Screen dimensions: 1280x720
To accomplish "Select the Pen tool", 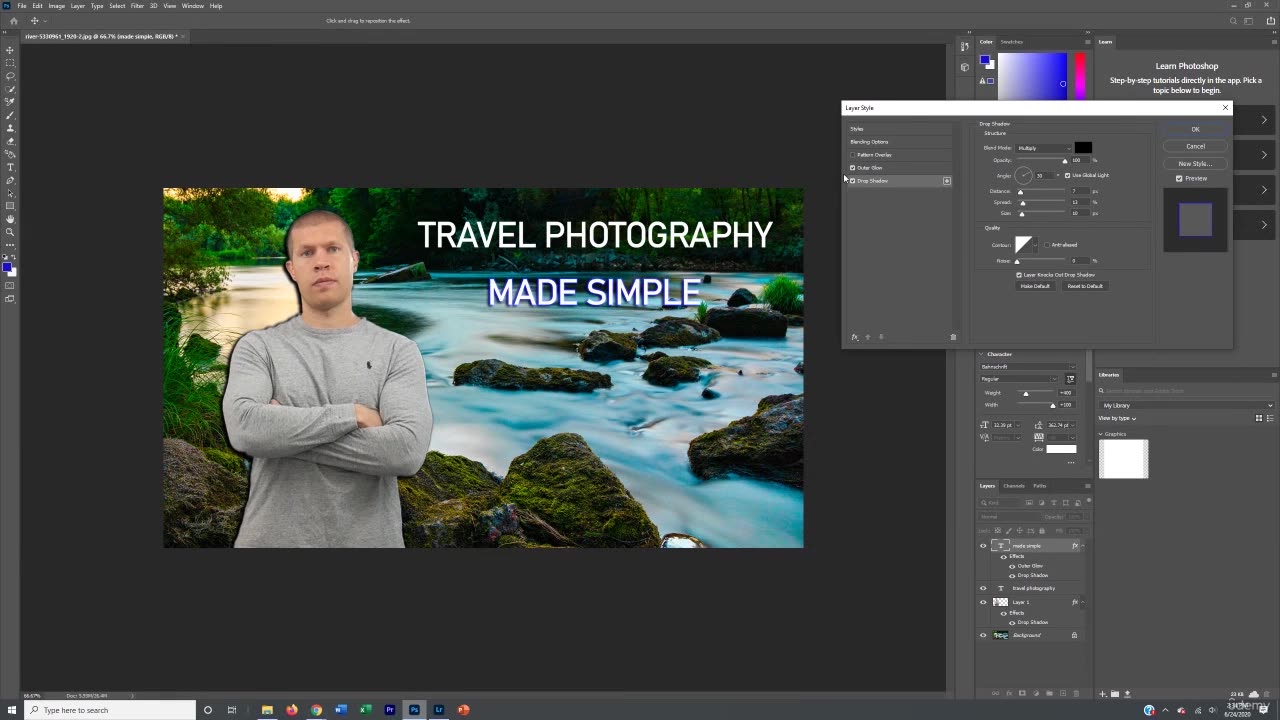I will (x=10, y=180).
